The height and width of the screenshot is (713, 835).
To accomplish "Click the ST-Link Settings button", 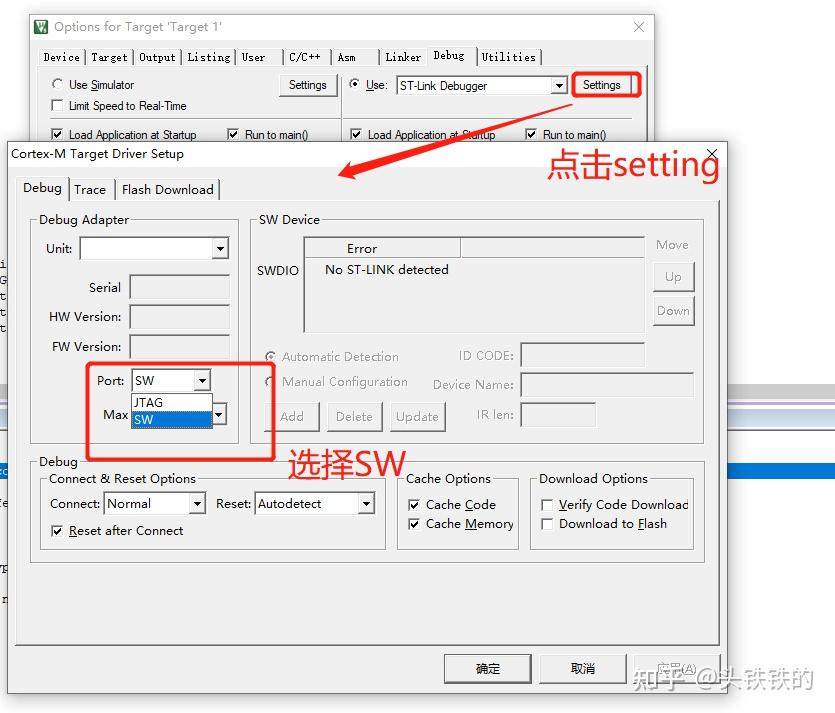I will tap(602, 85).
